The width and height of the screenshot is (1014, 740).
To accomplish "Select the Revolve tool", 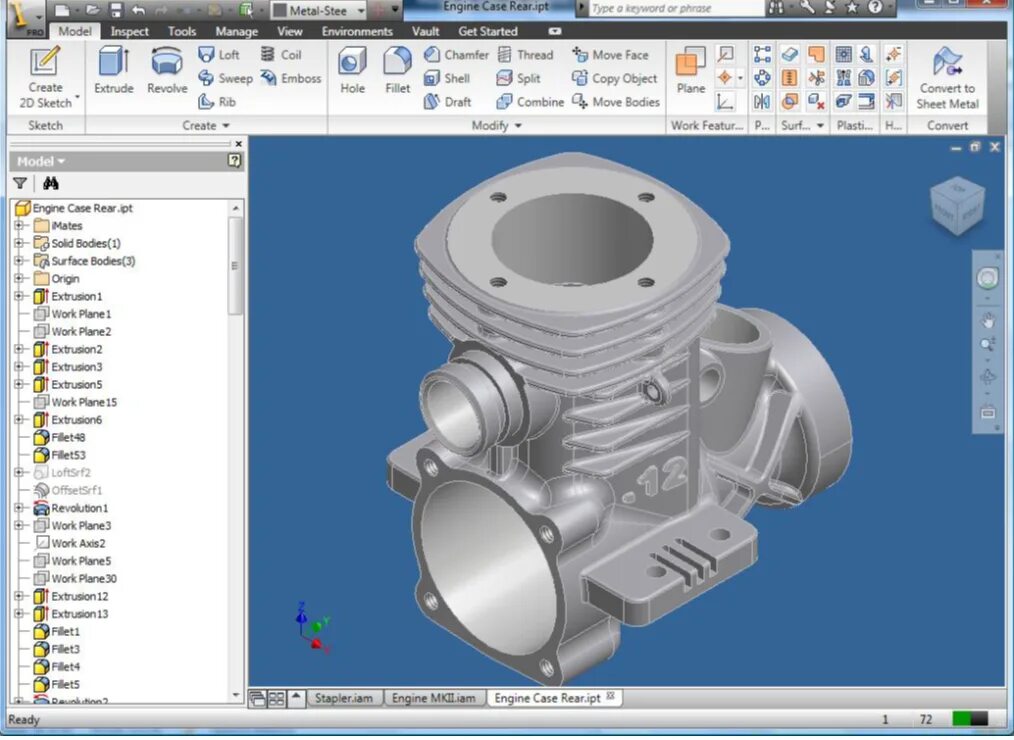I will pos(167,71).
